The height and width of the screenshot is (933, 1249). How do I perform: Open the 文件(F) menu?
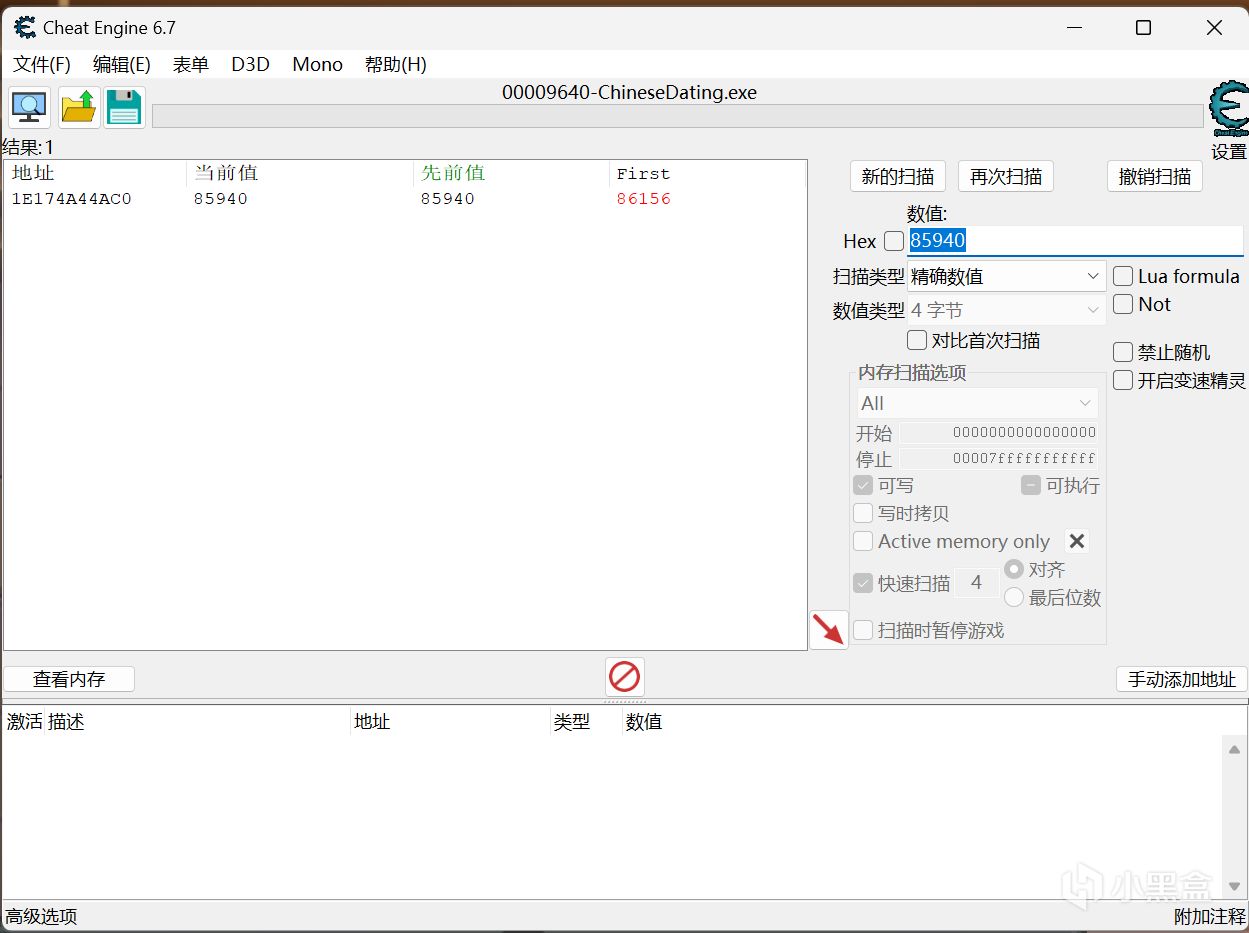42,64
